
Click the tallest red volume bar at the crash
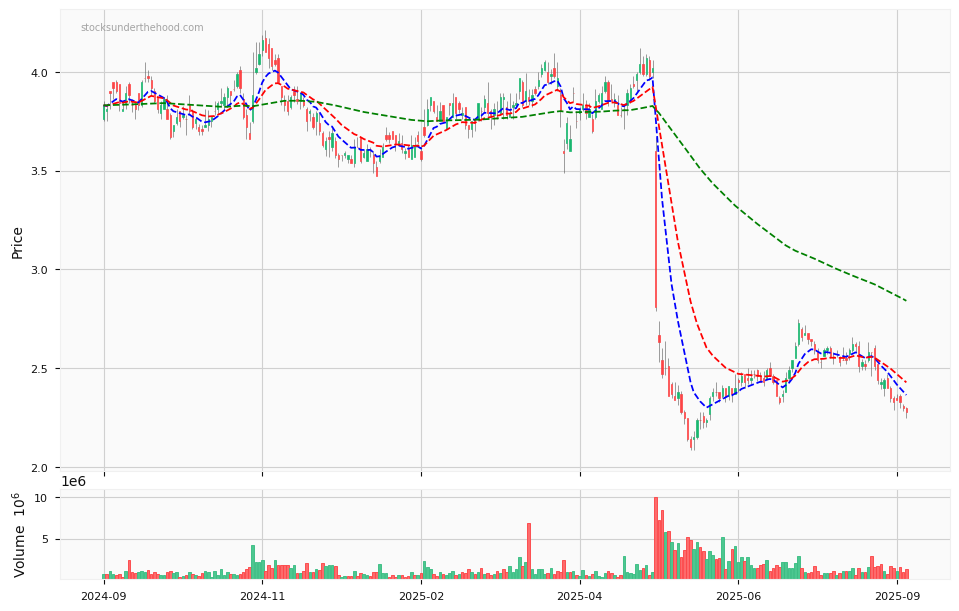pos(656,538)
